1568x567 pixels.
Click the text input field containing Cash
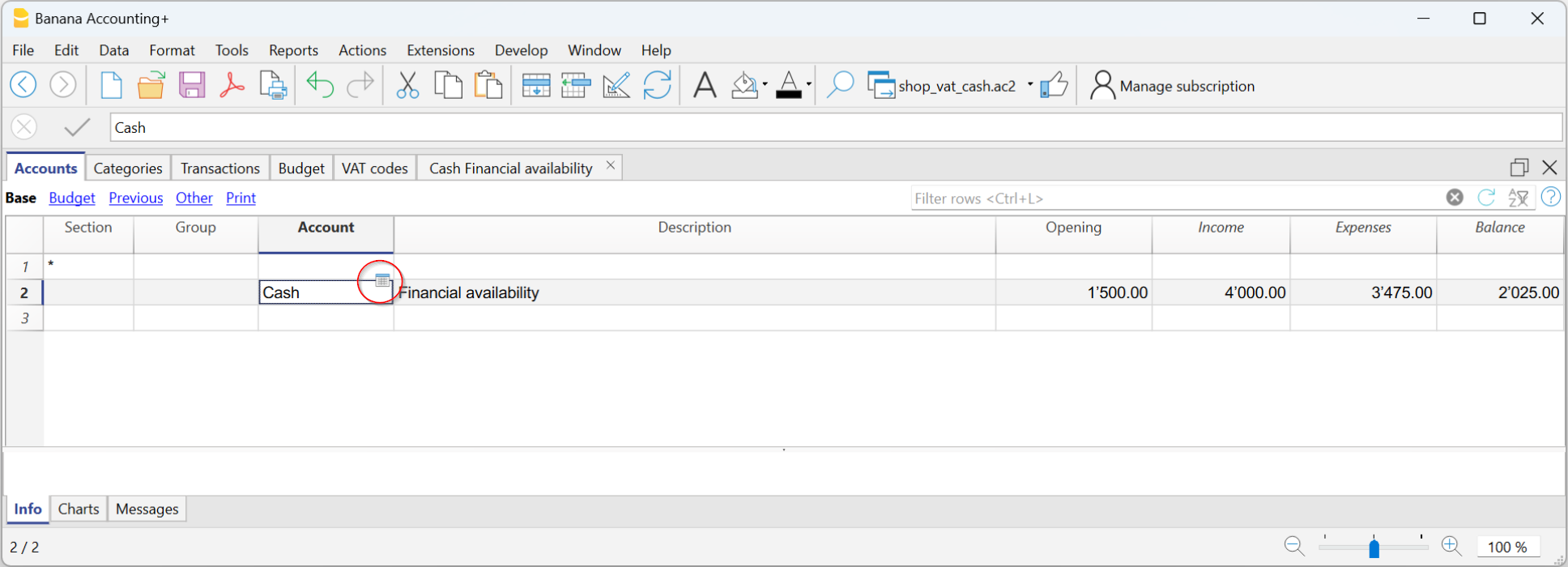[x=836, y=127]
